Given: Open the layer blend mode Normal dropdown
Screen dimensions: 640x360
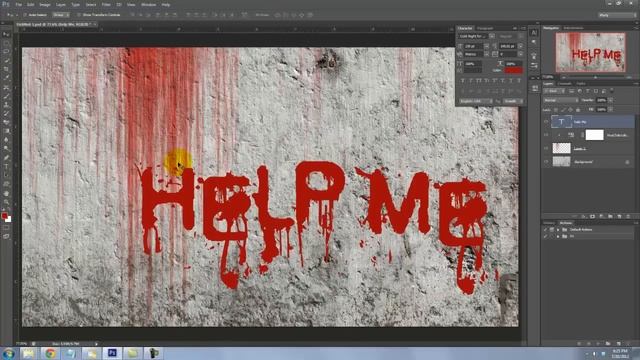Looking at the screenshot, I should pyautogui.click(x=561, y=100).
